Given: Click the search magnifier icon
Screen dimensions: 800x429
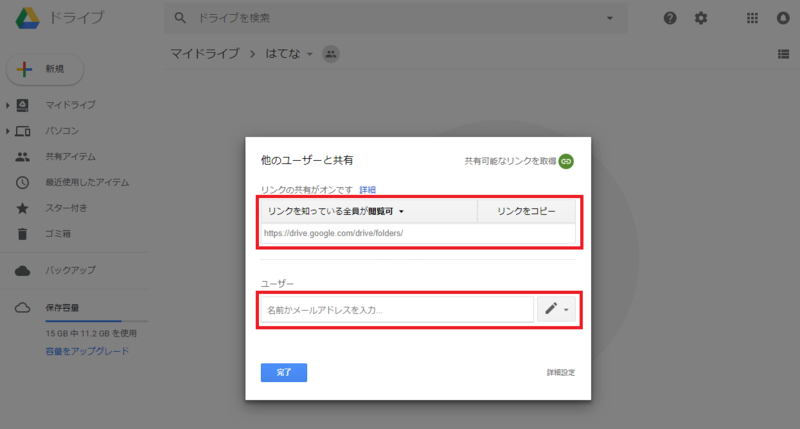Looking at the screenshot, I should [x=180, y=18].
